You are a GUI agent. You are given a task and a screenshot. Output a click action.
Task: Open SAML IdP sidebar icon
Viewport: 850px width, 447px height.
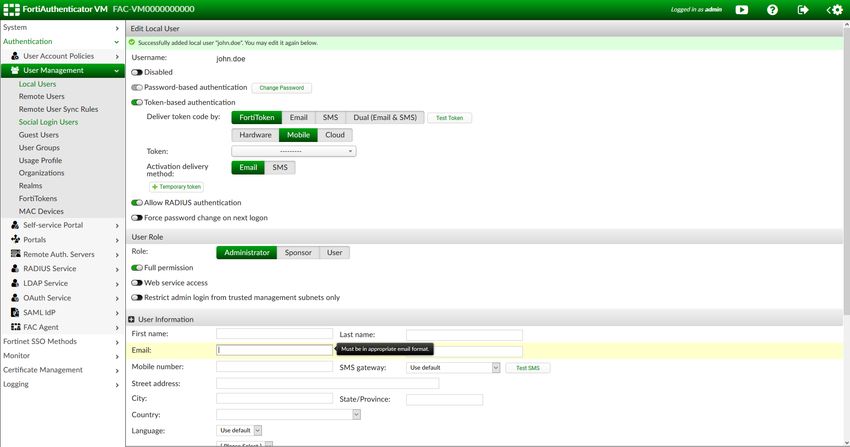tap(15, 312)
